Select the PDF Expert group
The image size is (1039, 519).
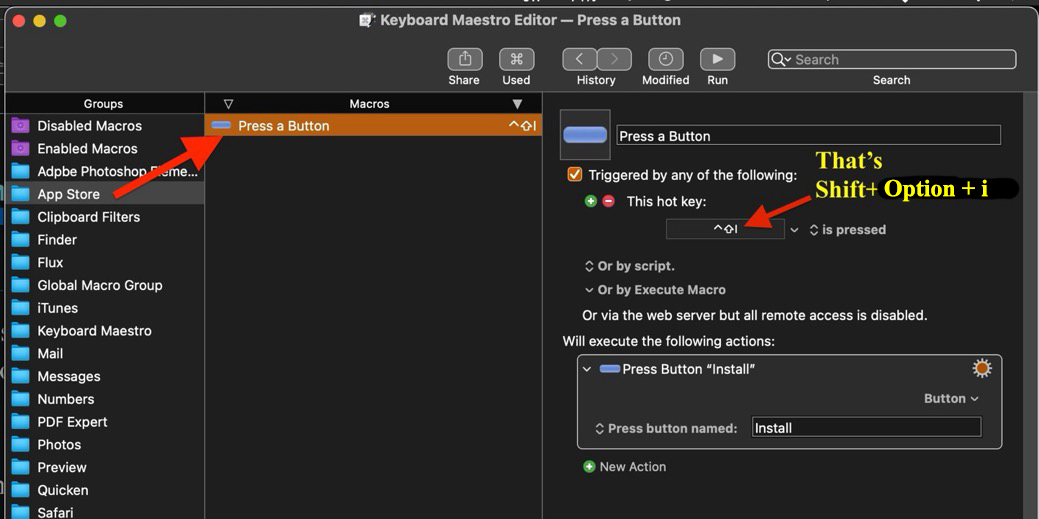pos(105,422)
